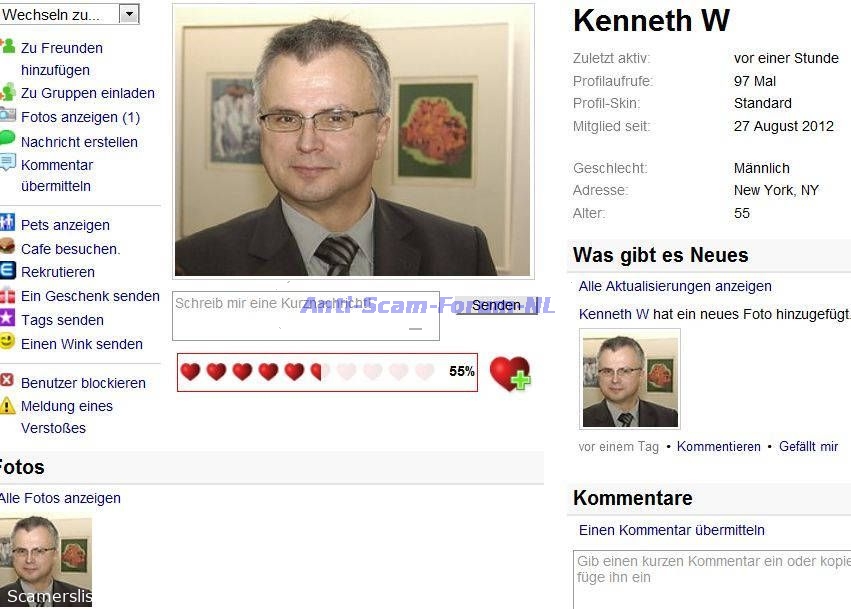The width and height of the screenshot is (851, 609).
Task: Click the gift box icon
Action: pos(7,295)
